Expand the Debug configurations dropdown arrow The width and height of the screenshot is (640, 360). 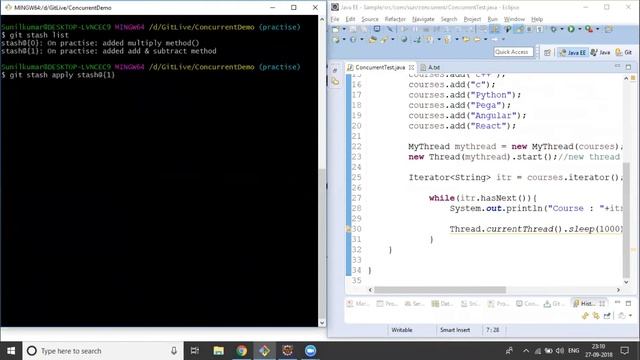(562, 29)
